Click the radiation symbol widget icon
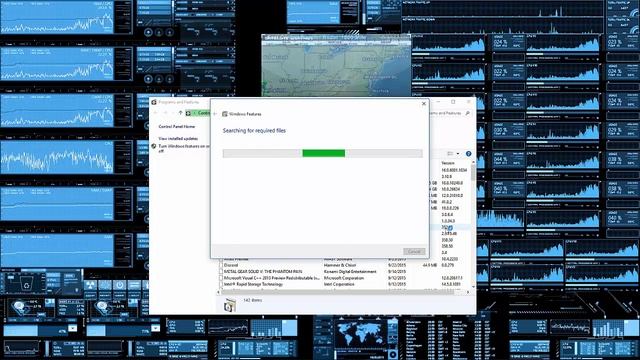Image resolution: width=640 pixels, height=360 pixels. point(90,285)
